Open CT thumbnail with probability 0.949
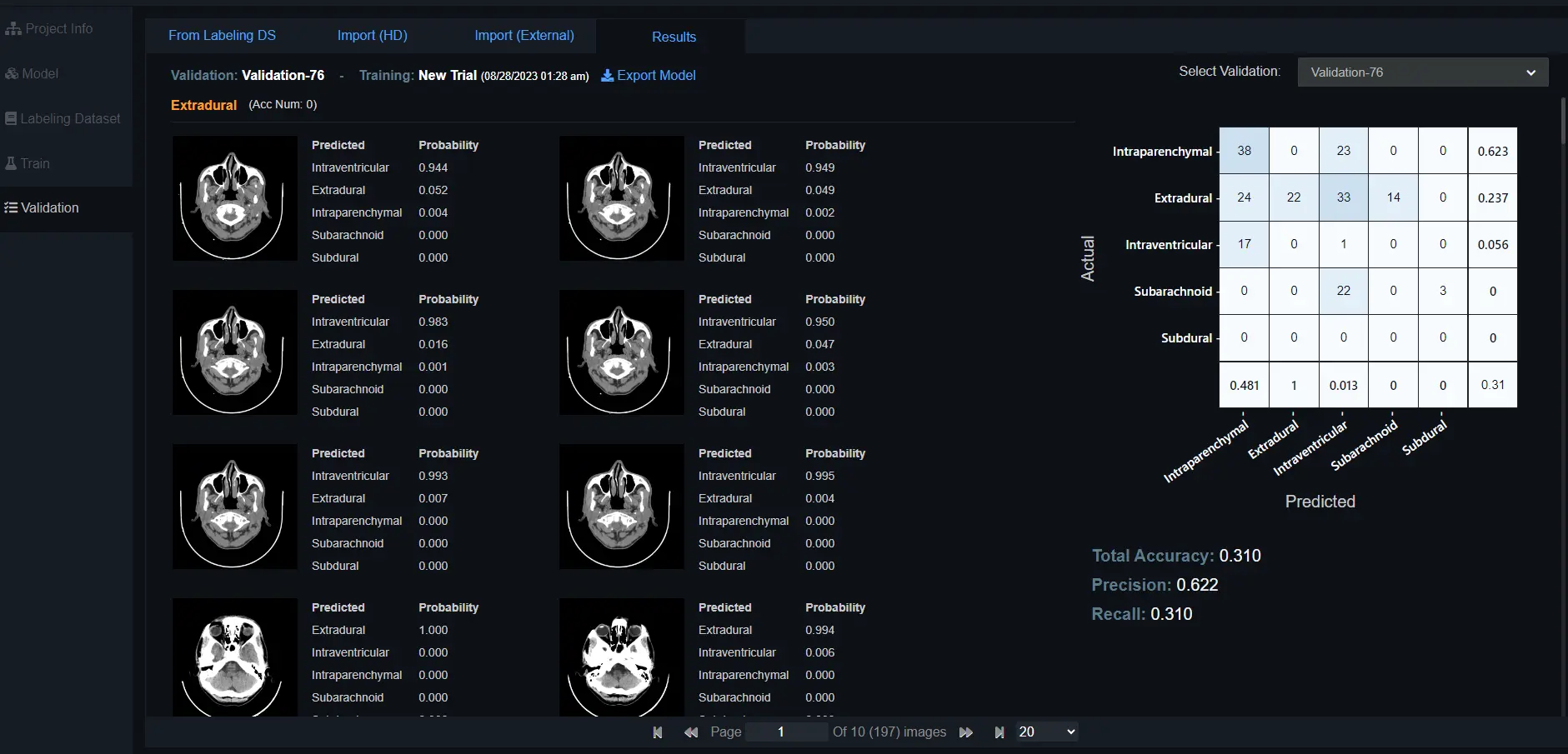The height and width of the screenshot is (754, 1568). [x=622, y=198]
